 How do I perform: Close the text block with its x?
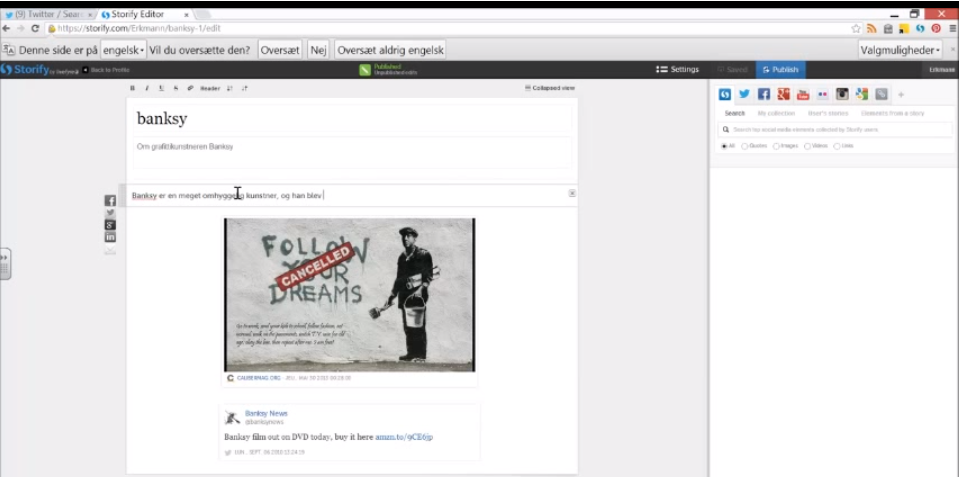point(572,193)
